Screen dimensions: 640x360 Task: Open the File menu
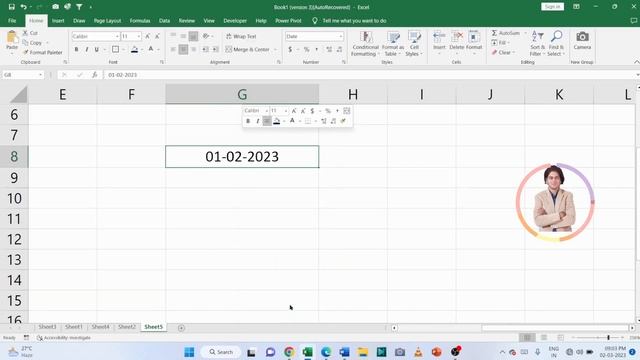[12, 20]
